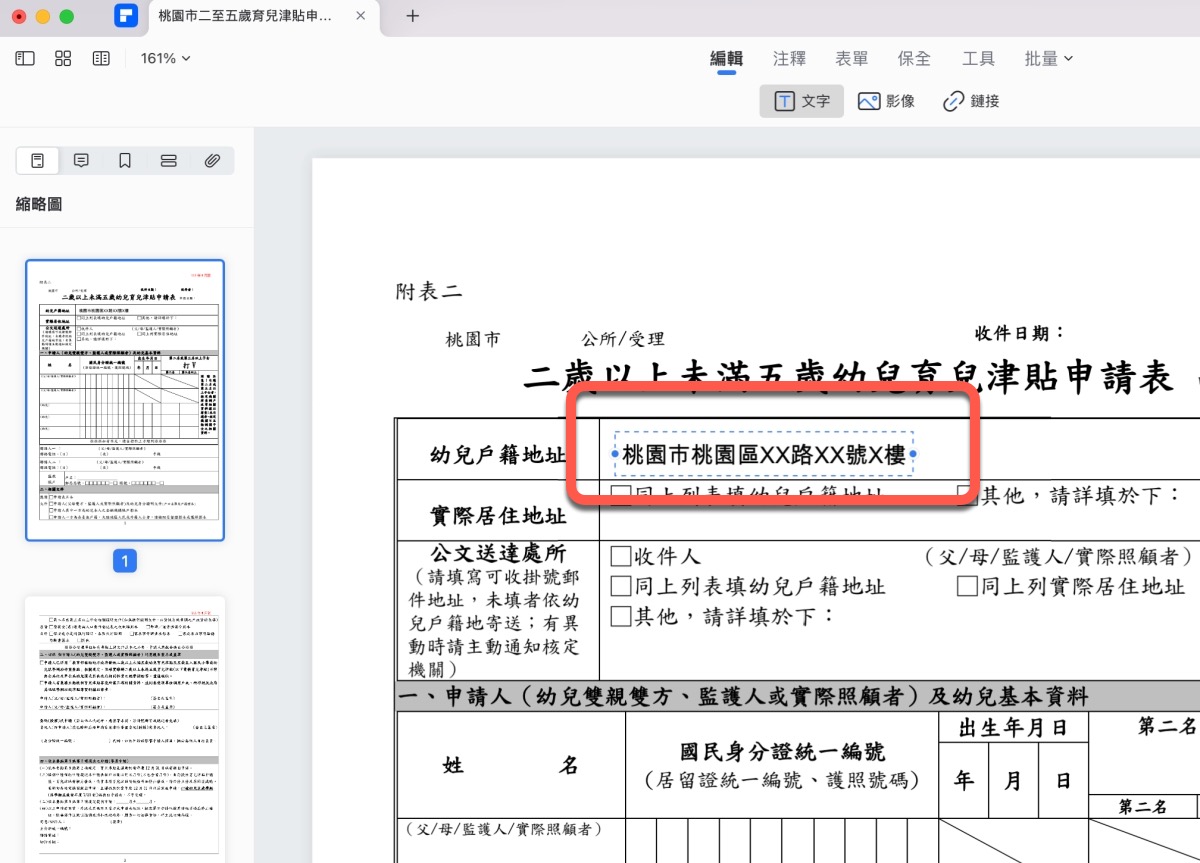Open the 161% zoom dropdown
The image size is (1200, 863).
pos(165,59)
